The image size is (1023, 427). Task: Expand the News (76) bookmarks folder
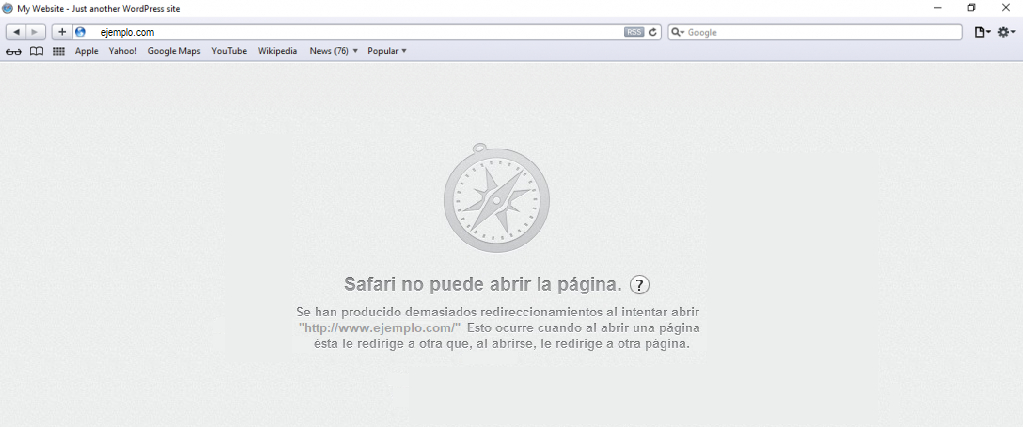[x=333, y=51]
